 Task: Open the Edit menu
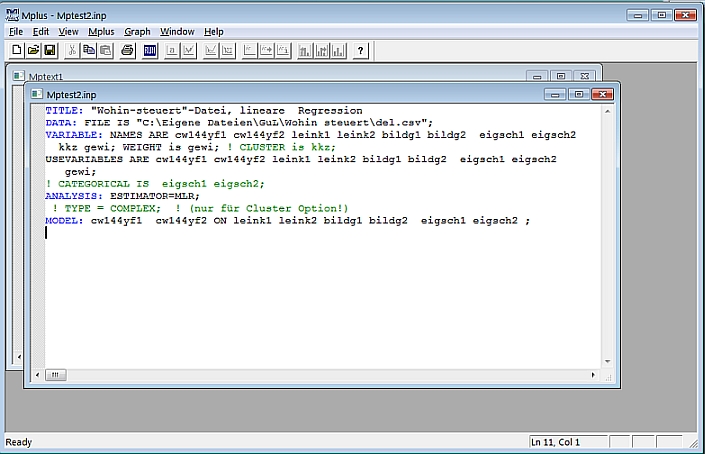40,31
